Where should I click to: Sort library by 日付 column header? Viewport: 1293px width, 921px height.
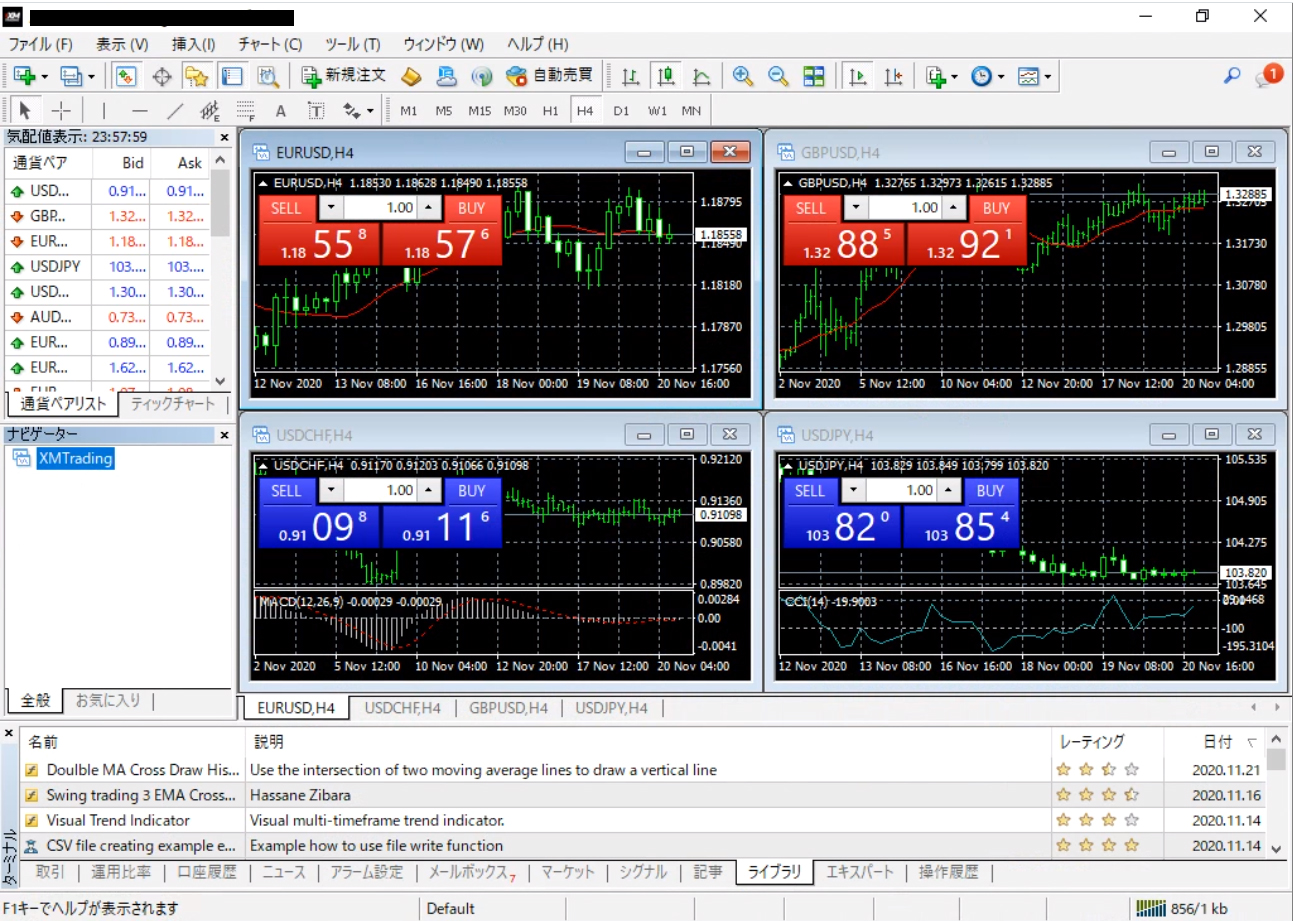coord(1216,741)
